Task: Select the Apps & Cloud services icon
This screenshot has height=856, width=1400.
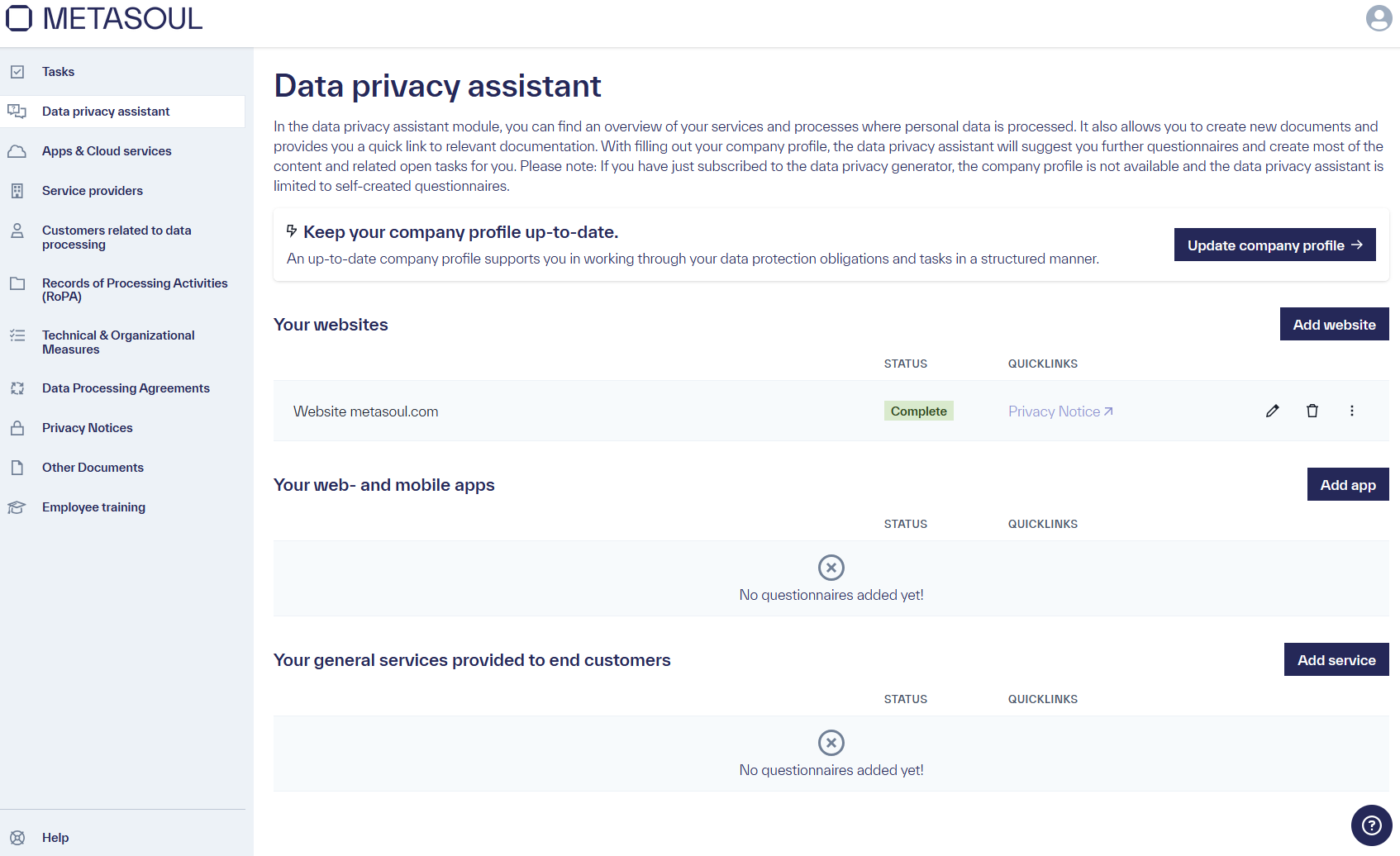Action: coord(17,150)
